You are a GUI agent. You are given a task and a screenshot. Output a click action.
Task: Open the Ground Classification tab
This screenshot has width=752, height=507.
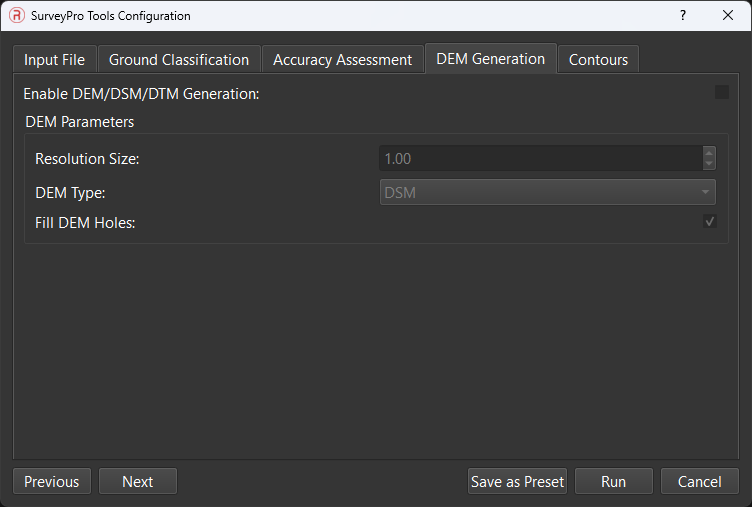(179, 60)
